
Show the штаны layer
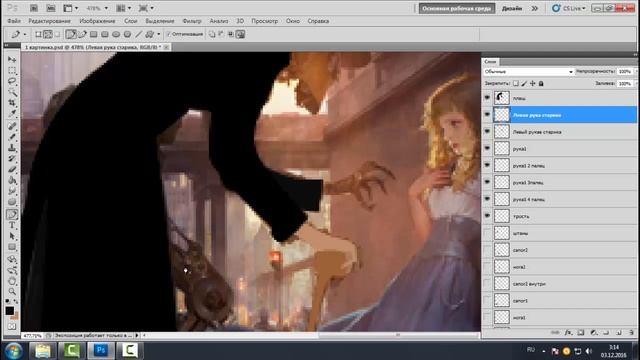click(487, 233)
